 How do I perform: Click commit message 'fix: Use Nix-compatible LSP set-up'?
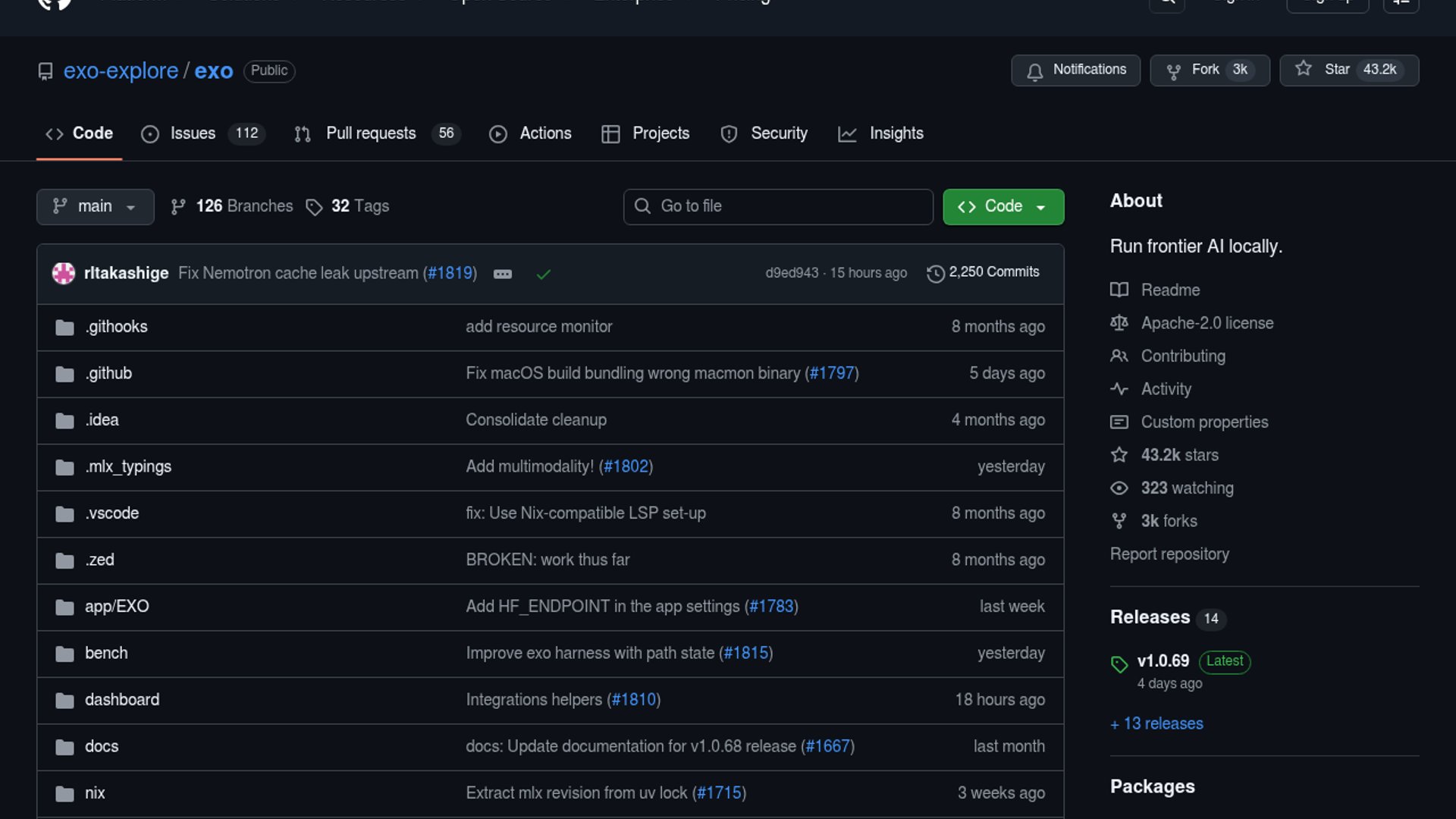(585, 513)
